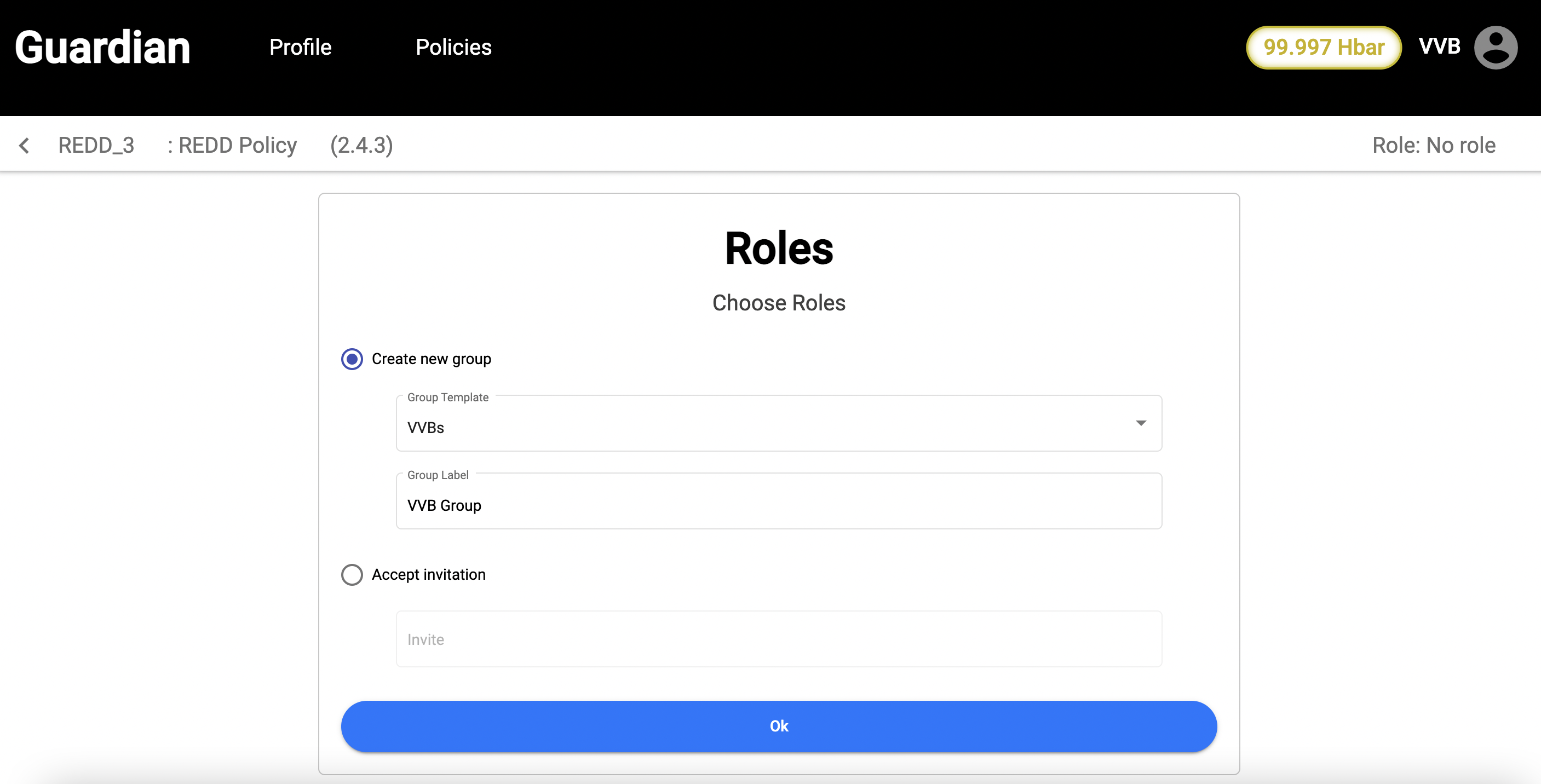Open the Profile menu

point(300,47)
